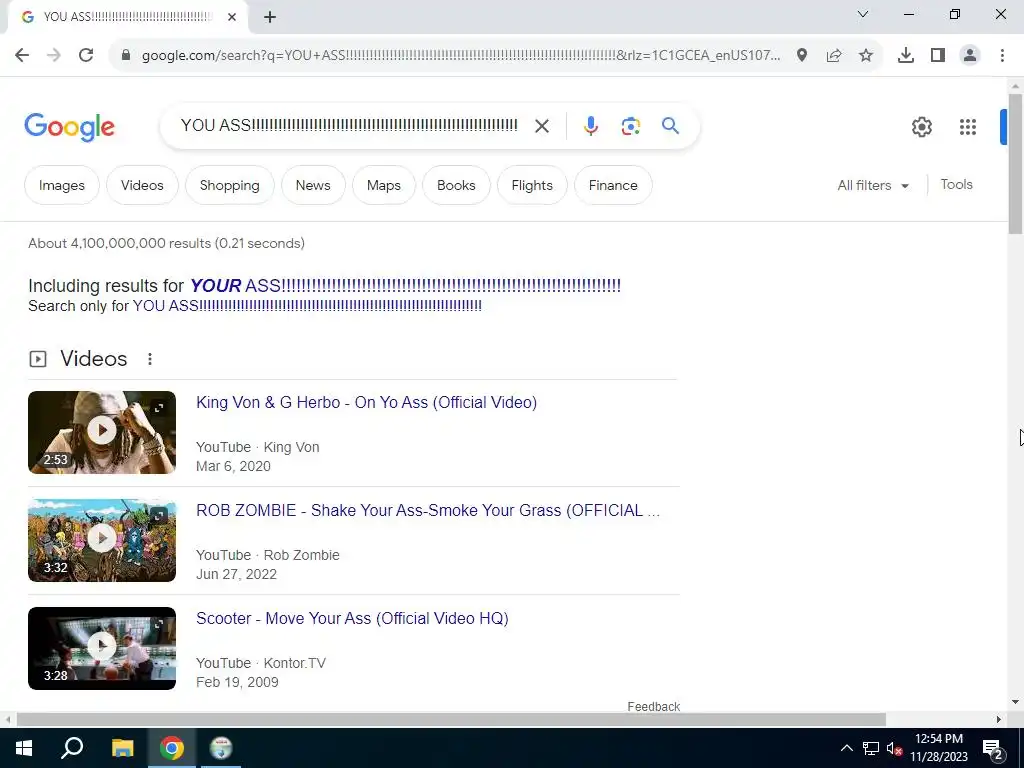Open Videos section three-dot options

click(x=150, y=359)
